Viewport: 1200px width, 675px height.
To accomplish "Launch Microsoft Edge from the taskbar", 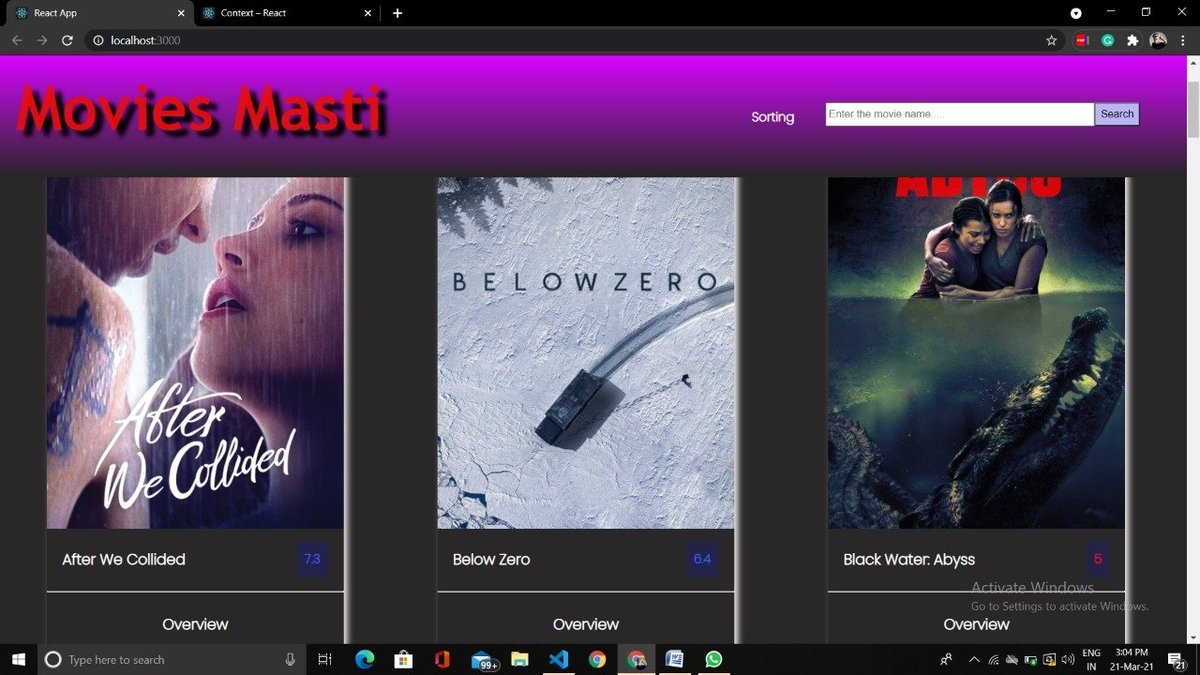I will 364,659.
